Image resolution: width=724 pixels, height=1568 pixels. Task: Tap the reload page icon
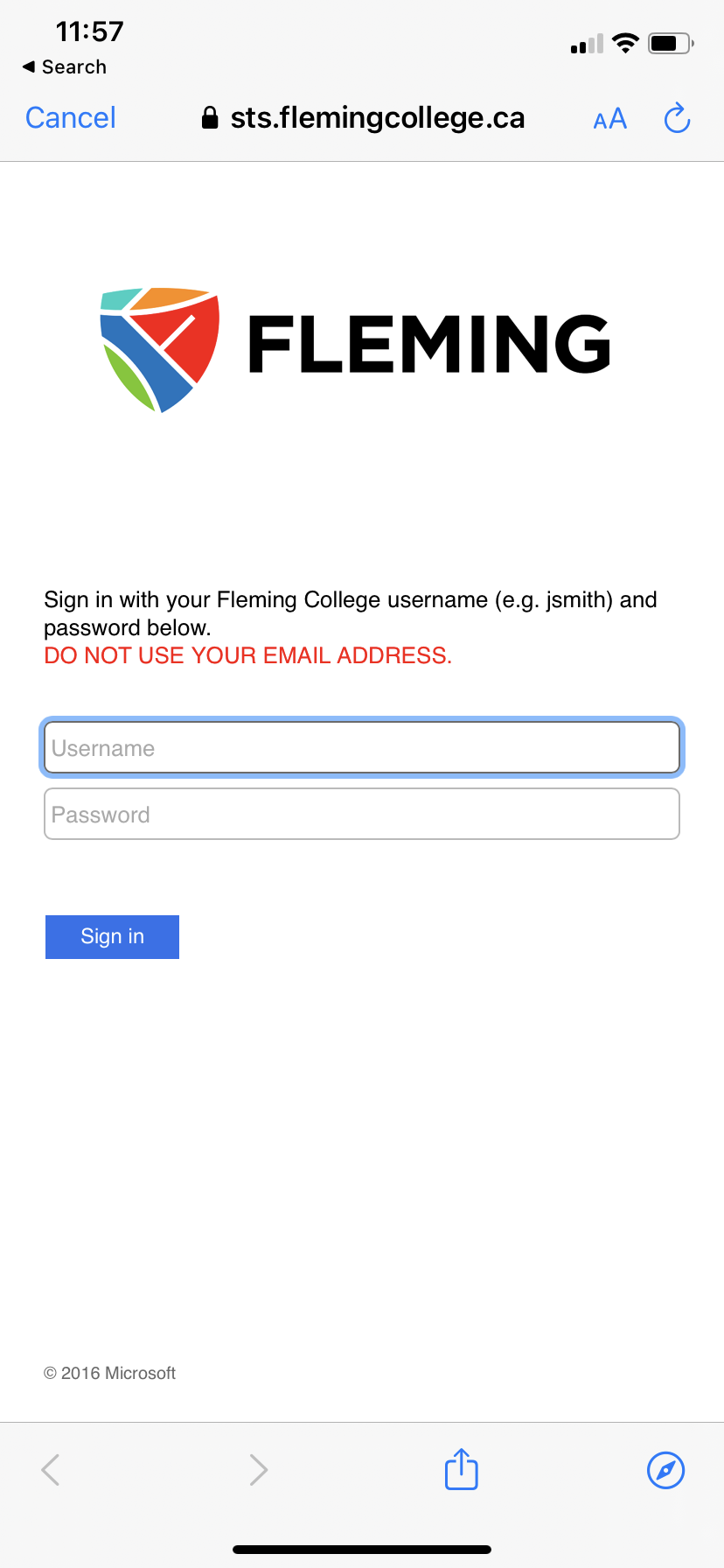point(677,118)
